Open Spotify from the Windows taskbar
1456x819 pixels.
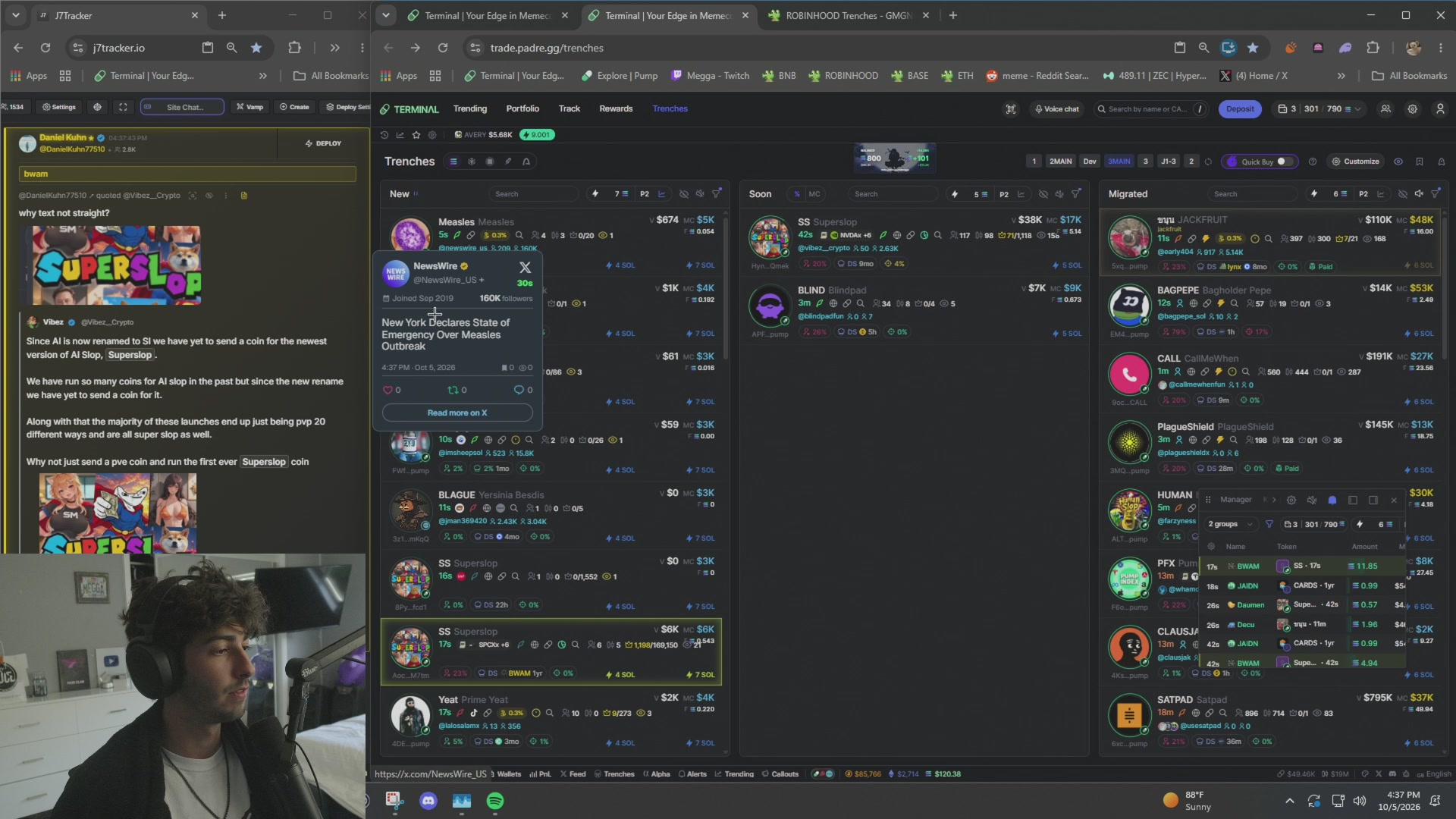[x=495, y=801]
